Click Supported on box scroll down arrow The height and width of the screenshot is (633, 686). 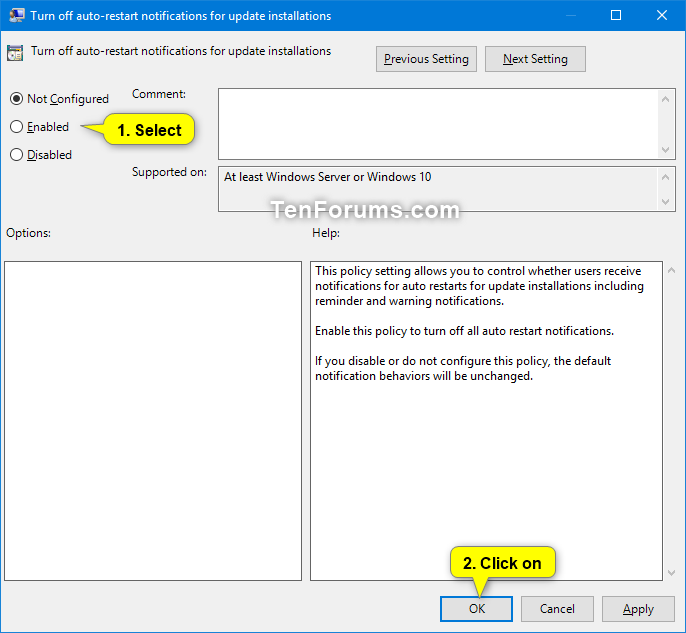[x=665, y=202]
